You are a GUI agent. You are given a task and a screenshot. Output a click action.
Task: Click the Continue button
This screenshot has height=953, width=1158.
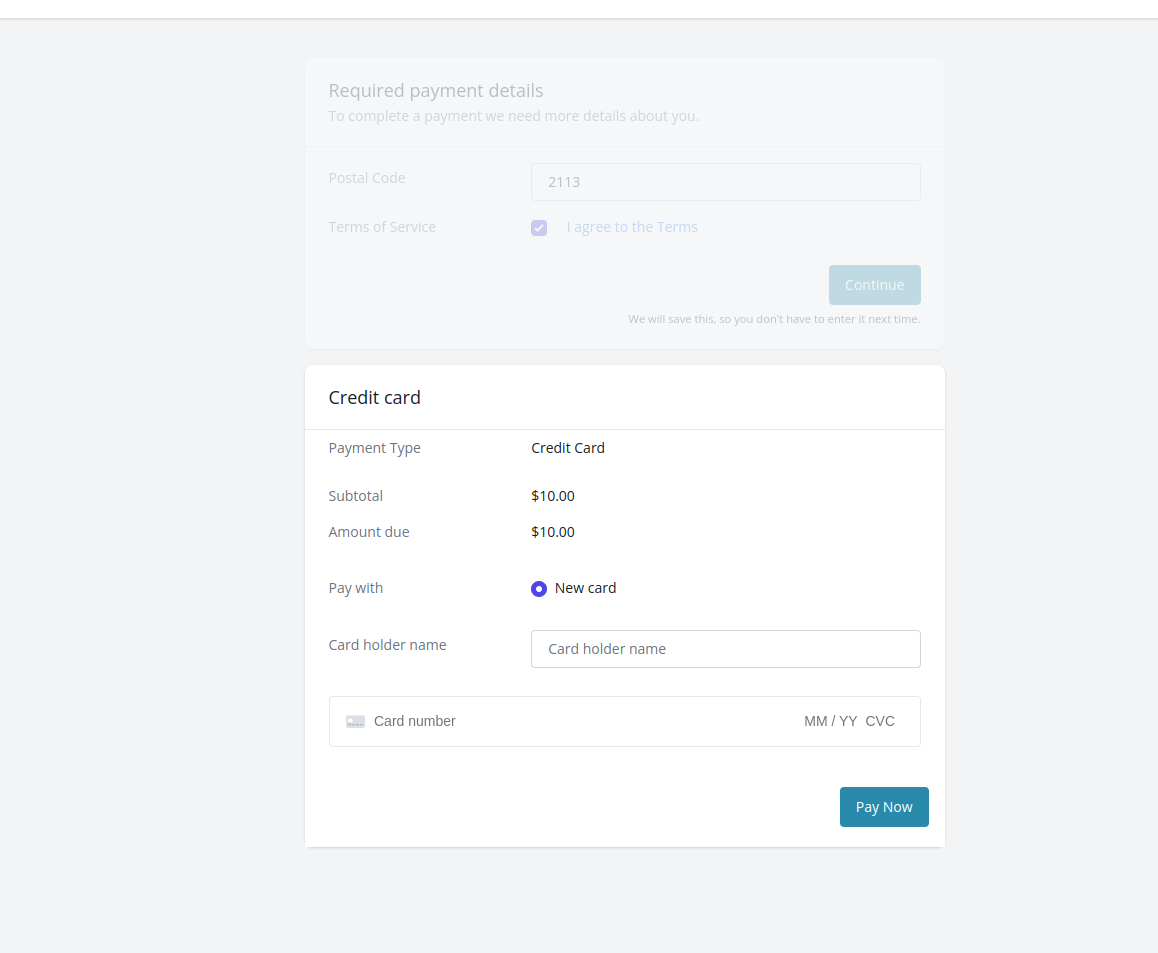(874, 285)
